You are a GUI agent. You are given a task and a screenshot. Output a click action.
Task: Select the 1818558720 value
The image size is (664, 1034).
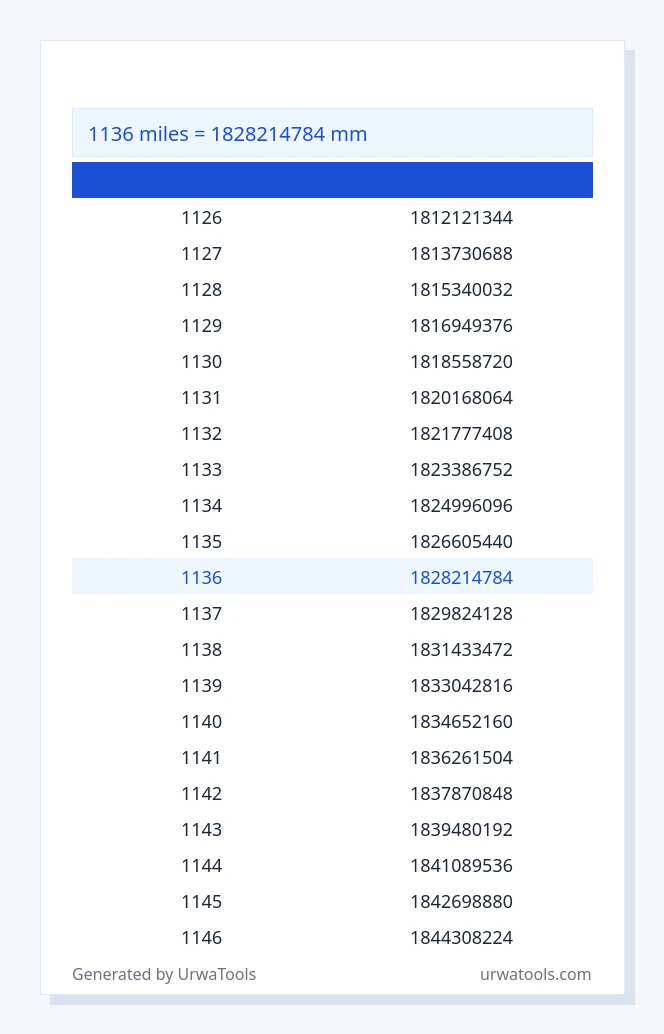point(462,361)
